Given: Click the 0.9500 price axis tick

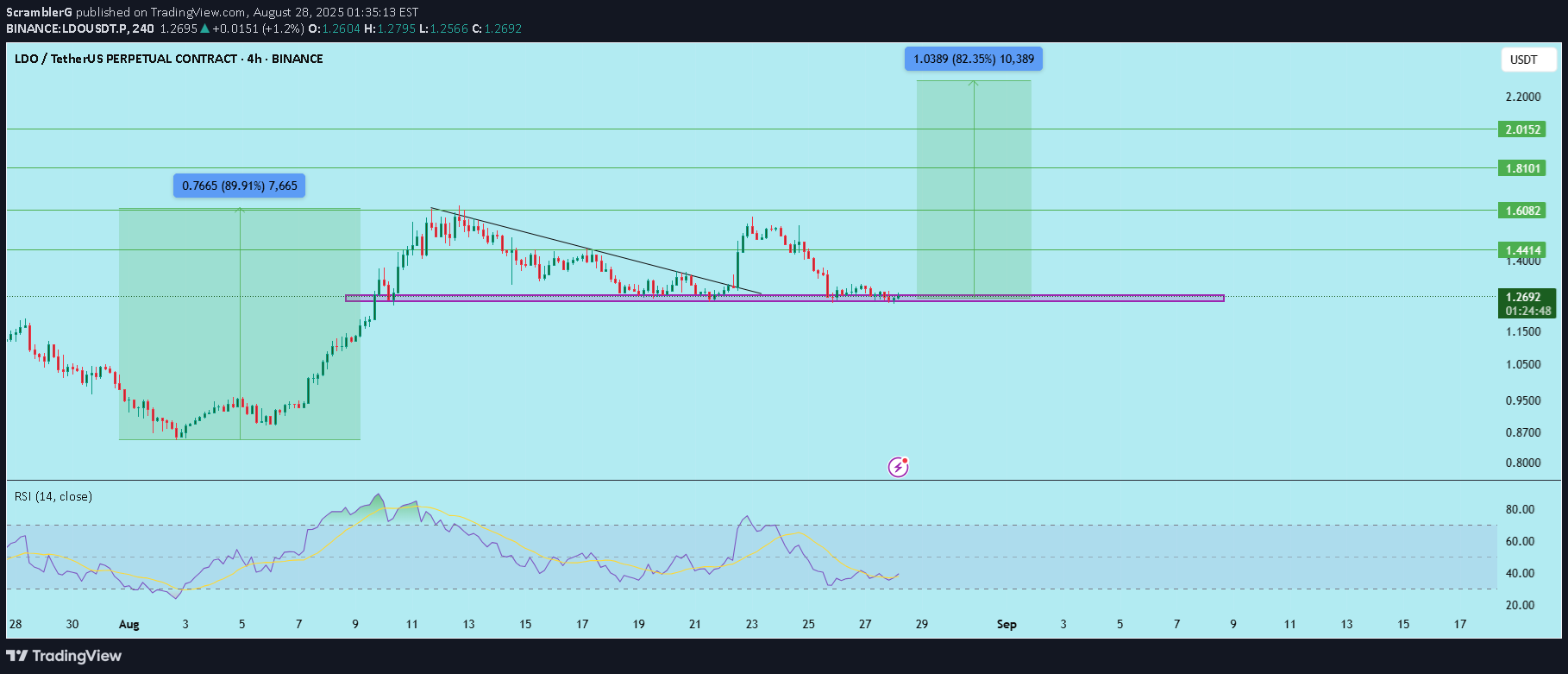Looking at the screenshot, I should coord(1523,400).
